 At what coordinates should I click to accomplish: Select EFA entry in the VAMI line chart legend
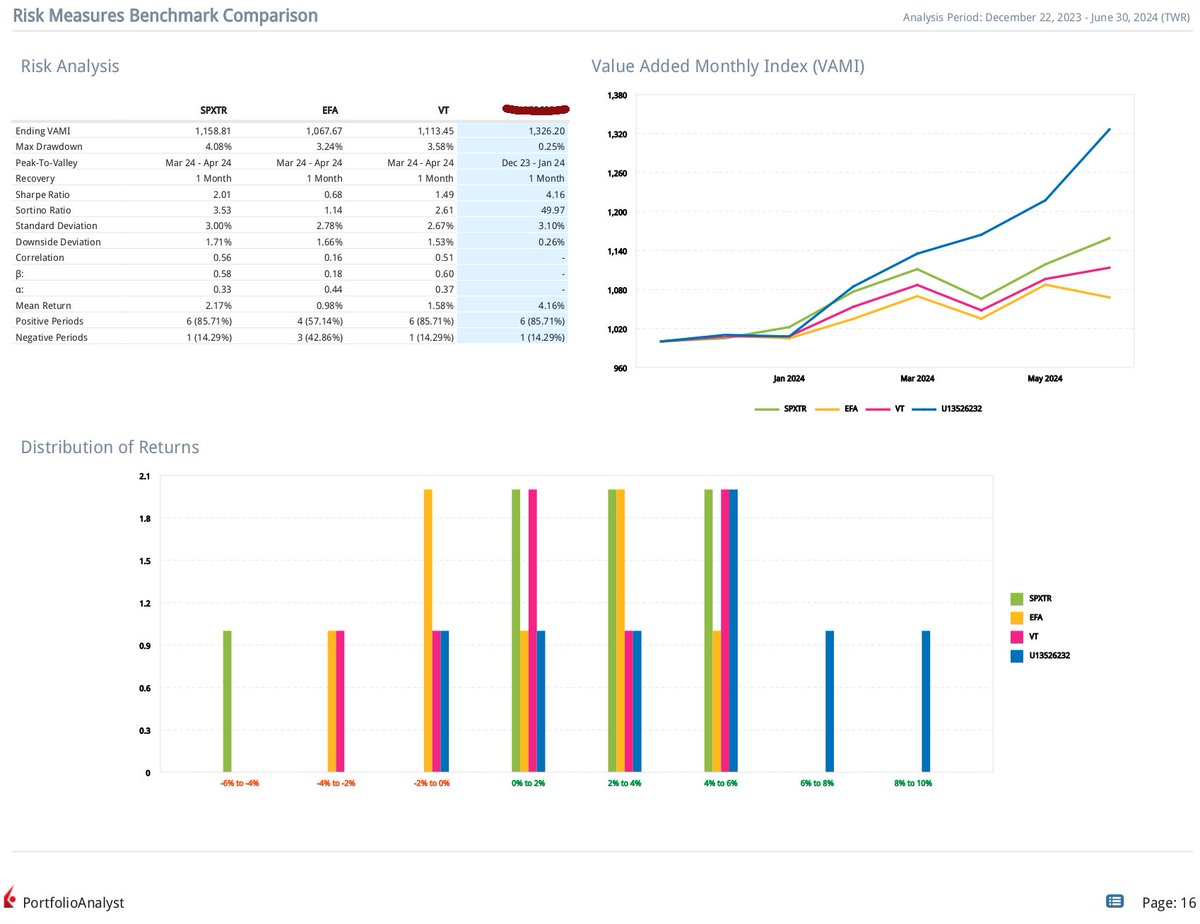(x=837, y=409)
